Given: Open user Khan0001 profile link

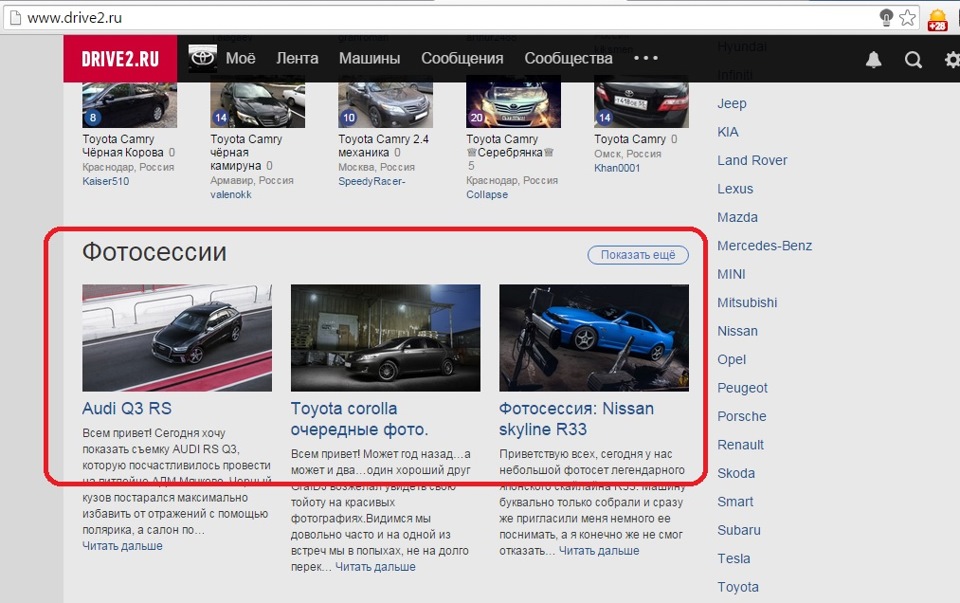Looking at the screenshot, I should [x=617, y=168].
